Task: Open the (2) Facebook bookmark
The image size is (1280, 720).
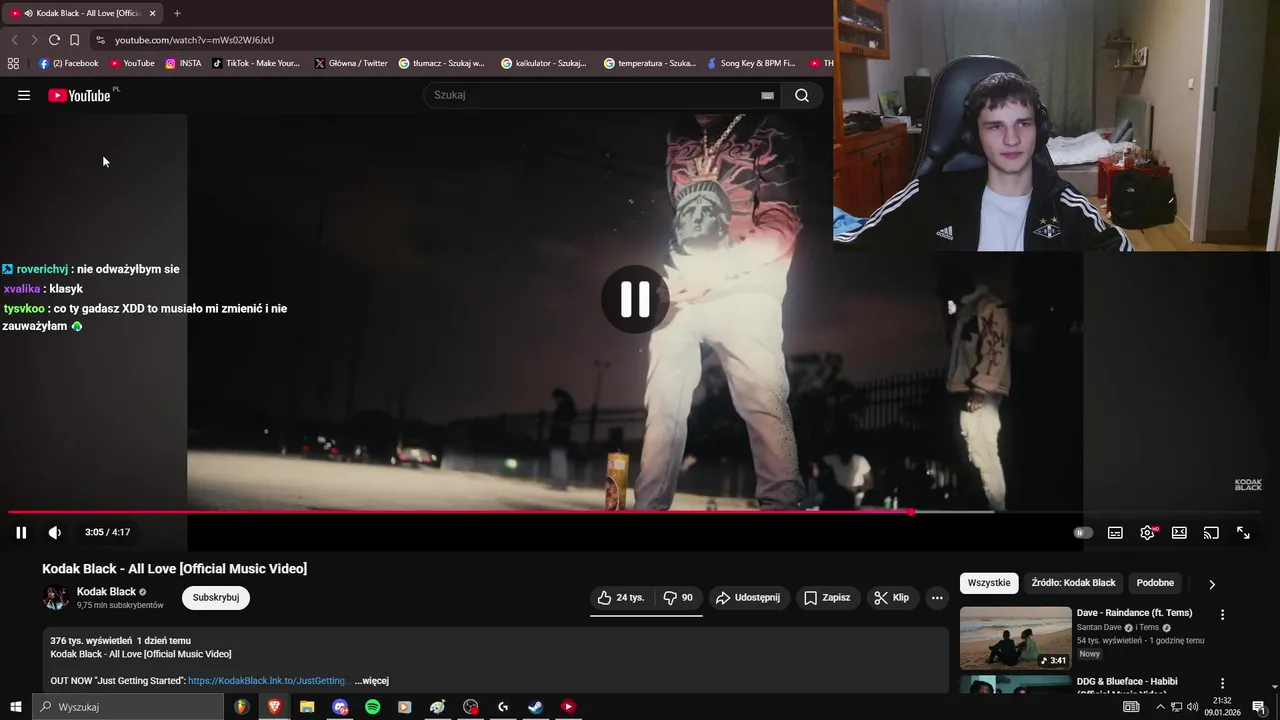Action: pyautogui.click(x=69, y=63)
